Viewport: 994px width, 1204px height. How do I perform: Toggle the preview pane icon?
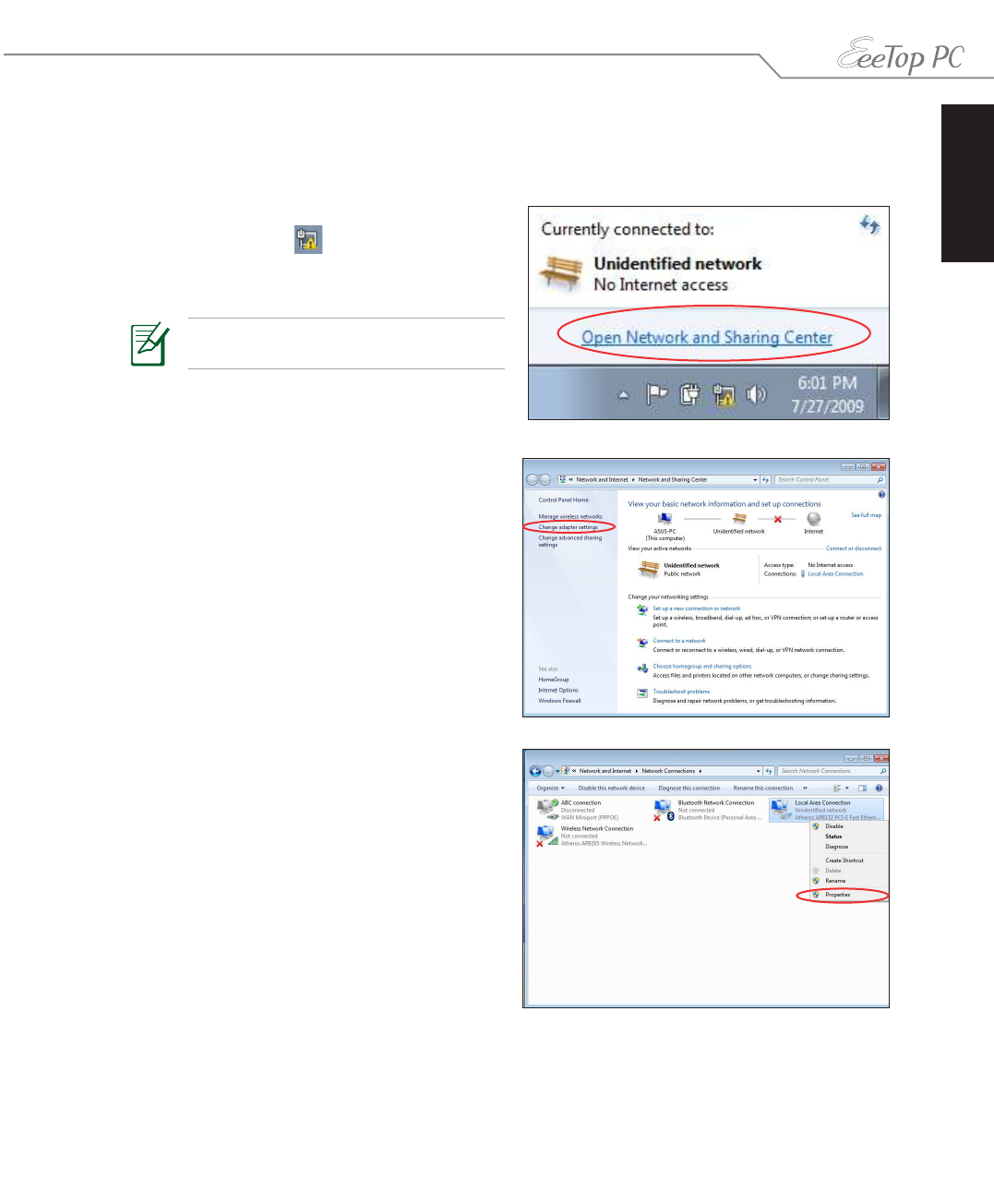862,789
